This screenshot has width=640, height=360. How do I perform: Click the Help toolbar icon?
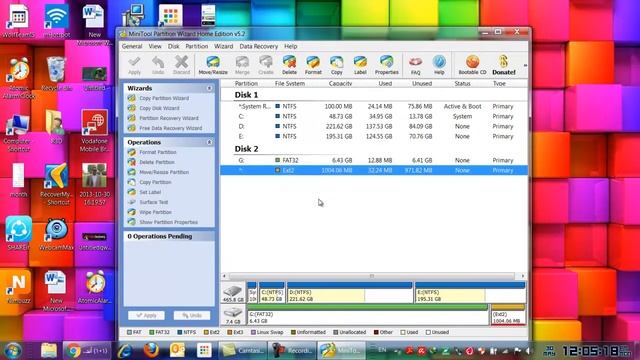coord(439,65)
